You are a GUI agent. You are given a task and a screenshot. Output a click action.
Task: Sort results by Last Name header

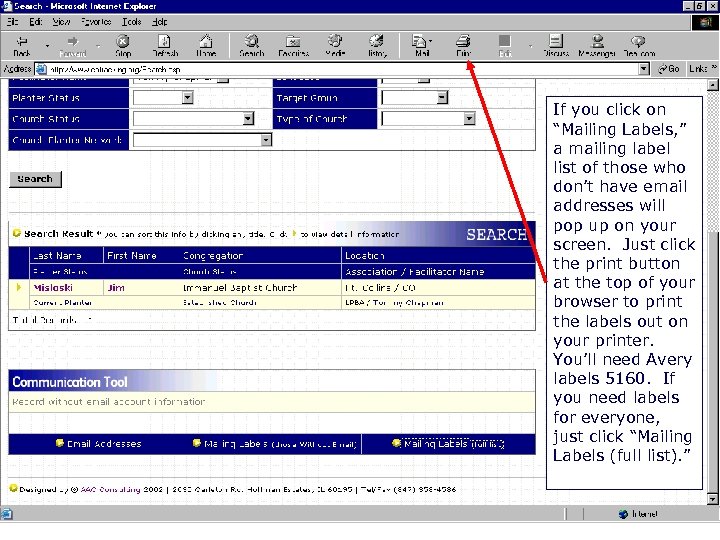57,255
